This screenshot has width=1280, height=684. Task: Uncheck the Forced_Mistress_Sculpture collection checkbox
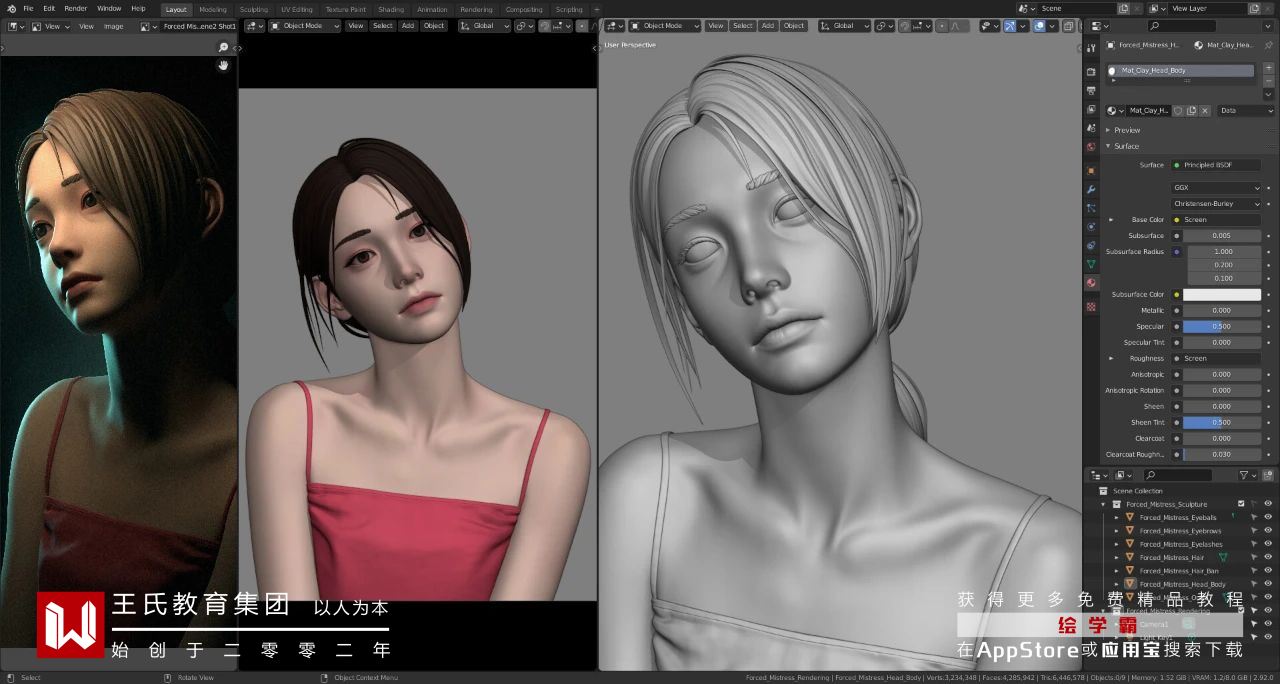tap(1241, 504)
